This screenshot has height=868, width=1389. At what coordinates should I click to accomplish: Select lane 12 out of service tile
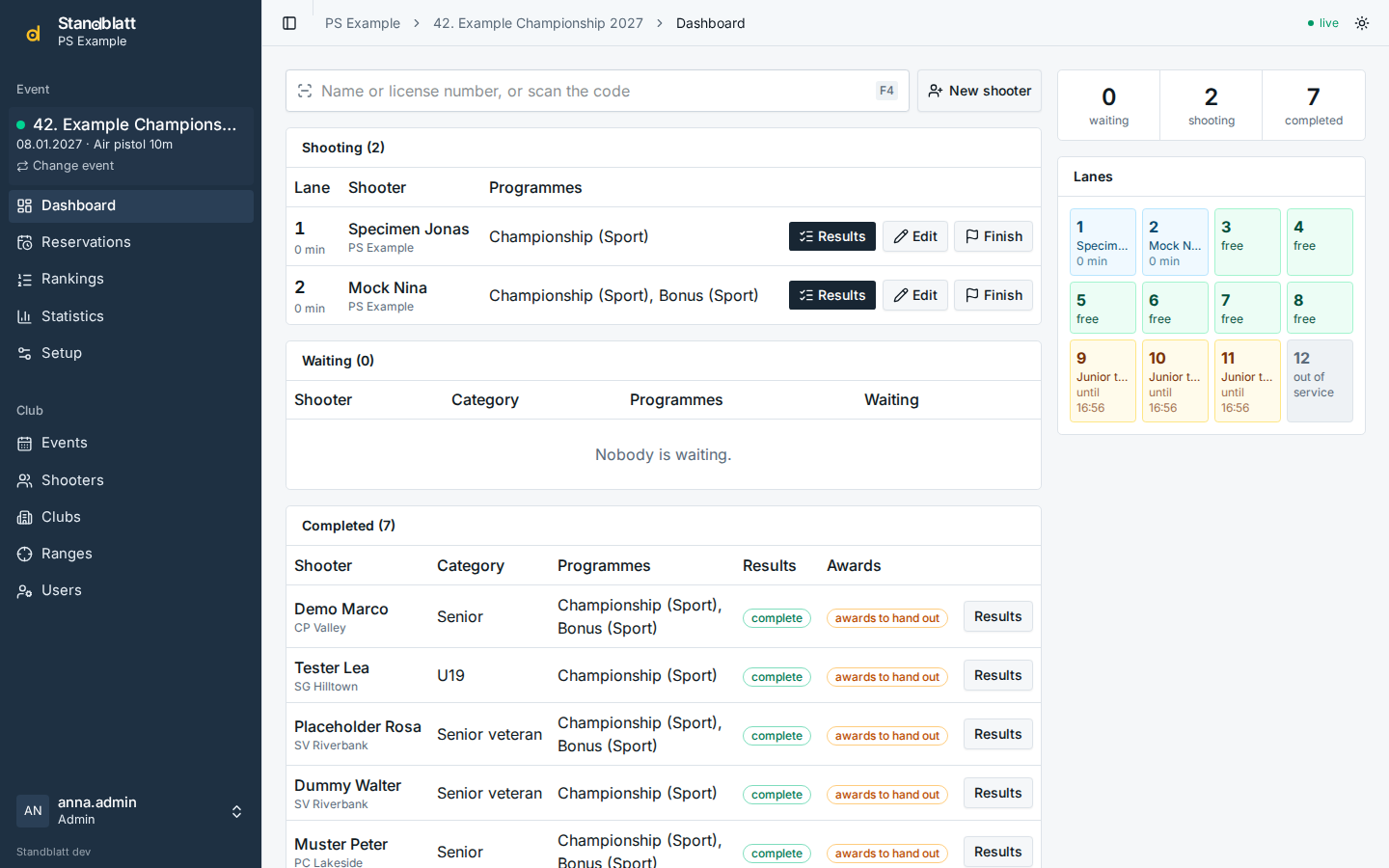[x=1320, y=381]
